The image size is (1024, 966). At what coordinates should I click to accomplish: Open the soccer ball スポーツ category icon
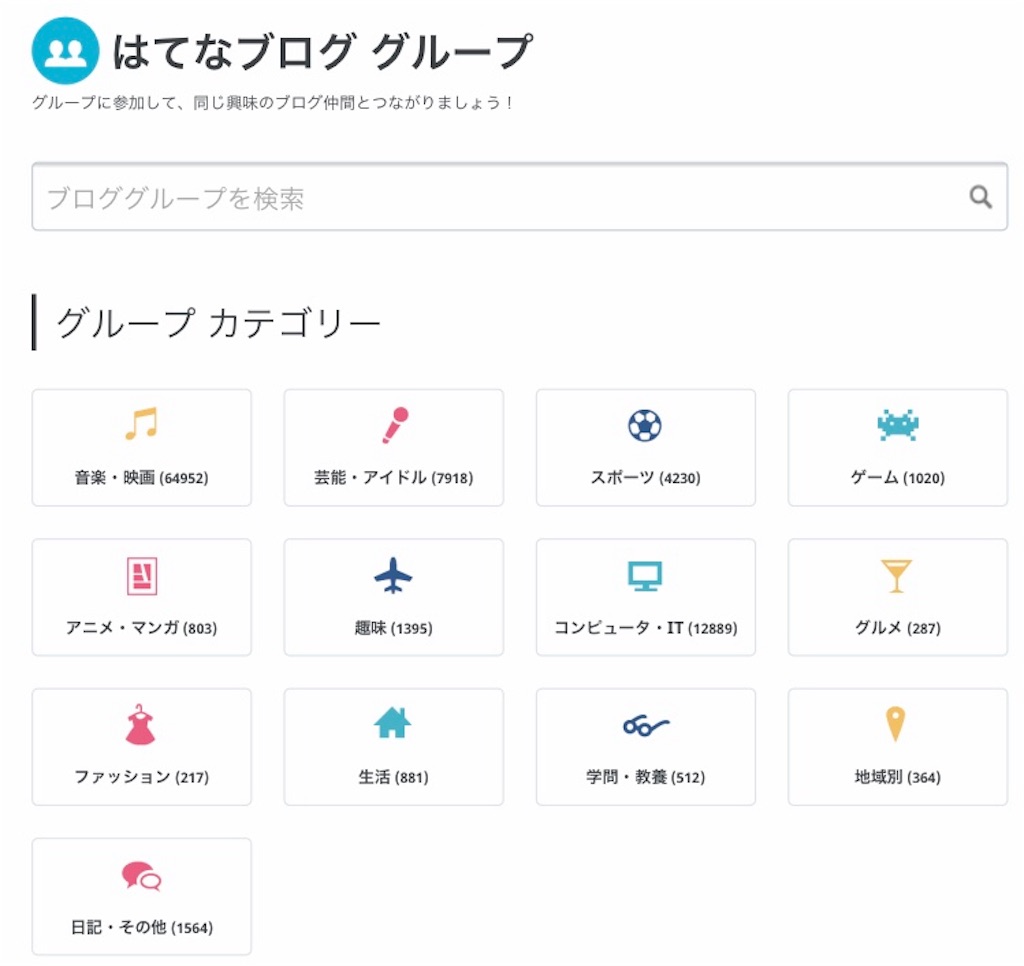coord(645,425)
